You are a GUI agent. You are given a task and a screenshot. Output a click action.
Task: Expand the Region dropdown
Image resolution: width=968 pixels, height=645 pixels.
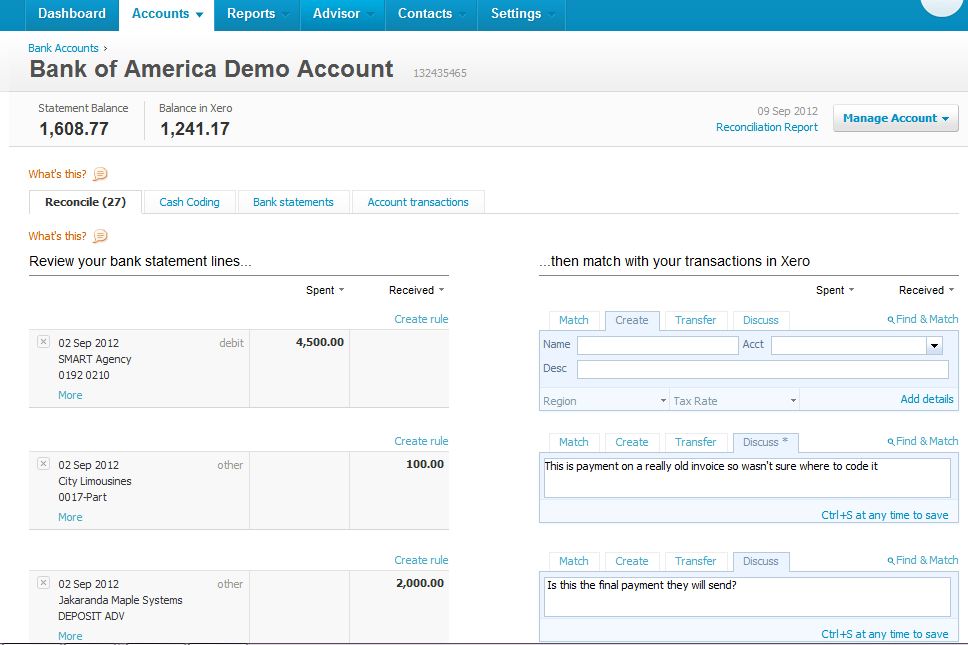[663, 401]
